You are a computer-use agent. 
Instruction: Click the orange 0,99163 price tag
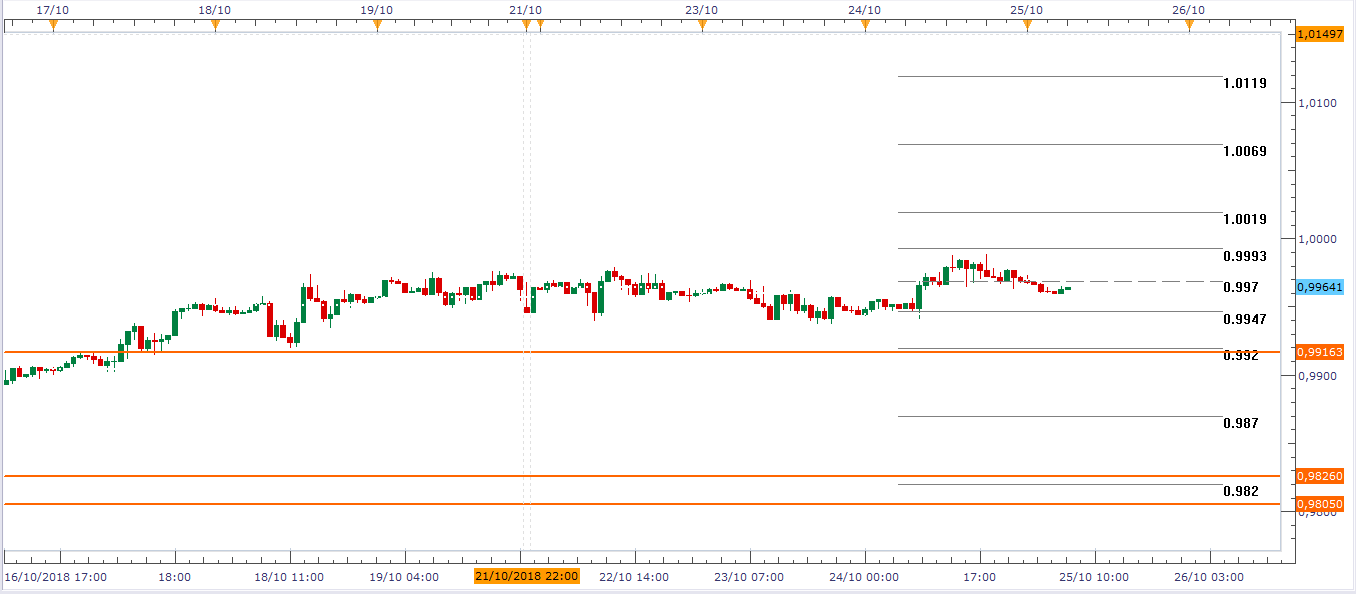(x=1319, y=352)
